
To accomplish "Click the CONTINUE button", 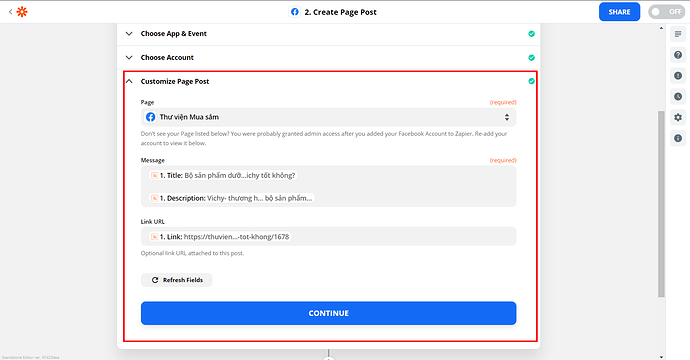I will [328, 313].
